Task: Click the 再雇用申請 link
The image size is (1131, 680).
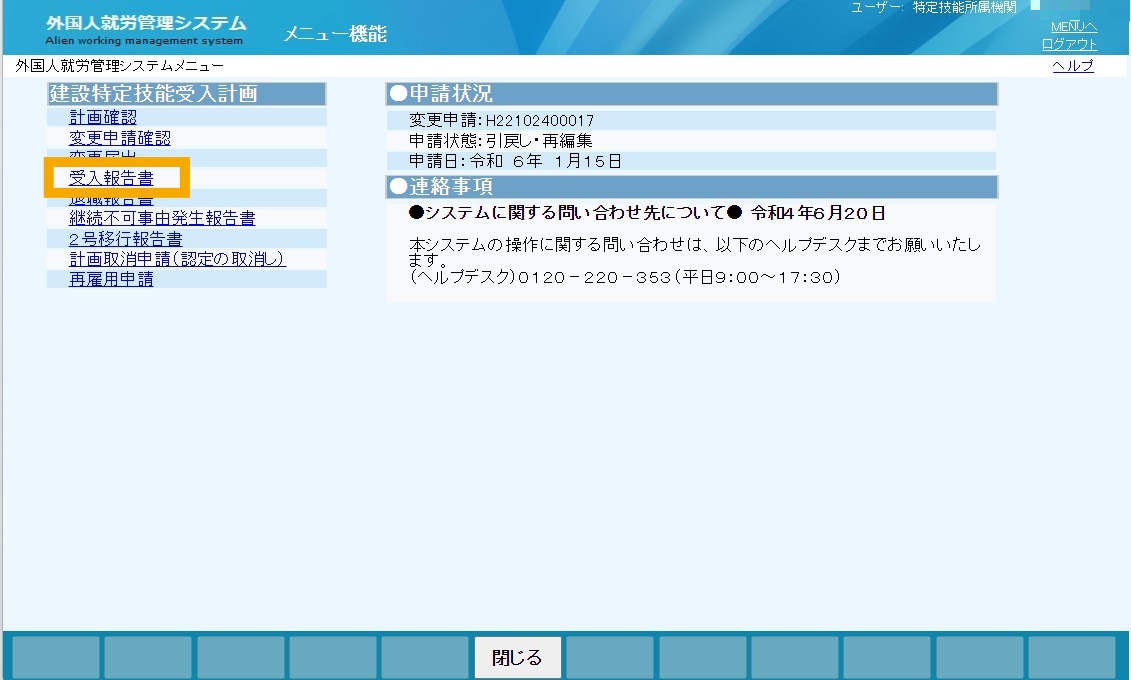Action: point(111,279)
